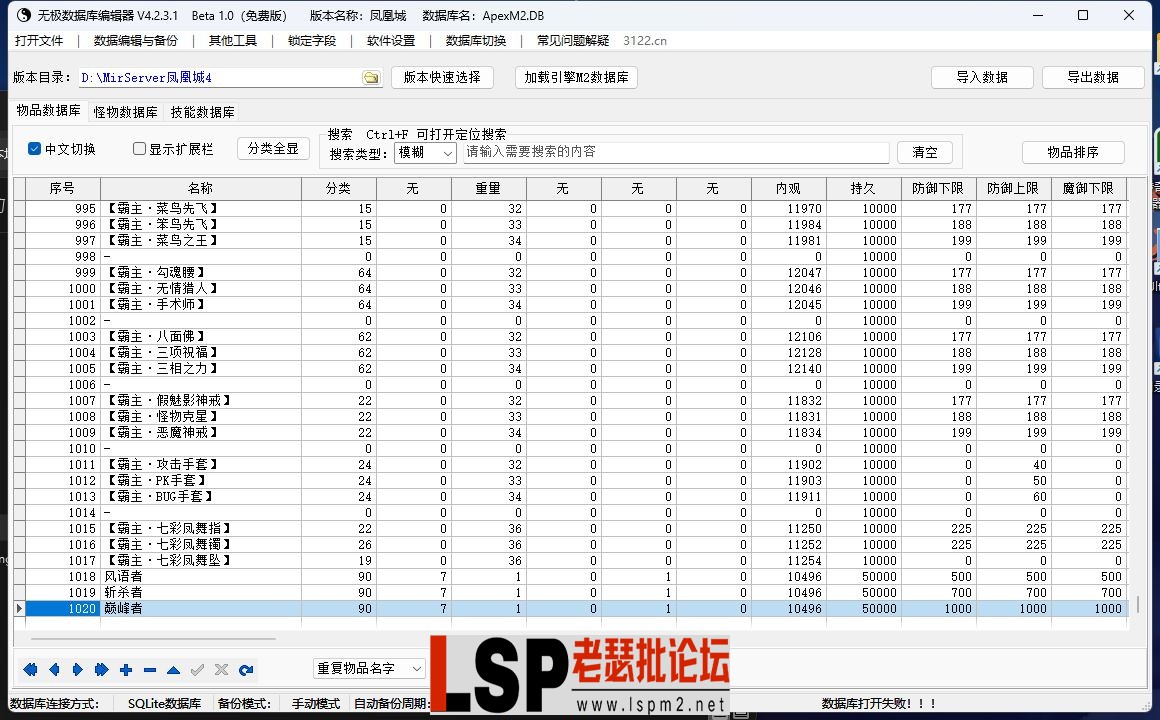Jump to the last record double-arrow icon
The height and width of the screenshot is (720, 1160).
point(100,670)
